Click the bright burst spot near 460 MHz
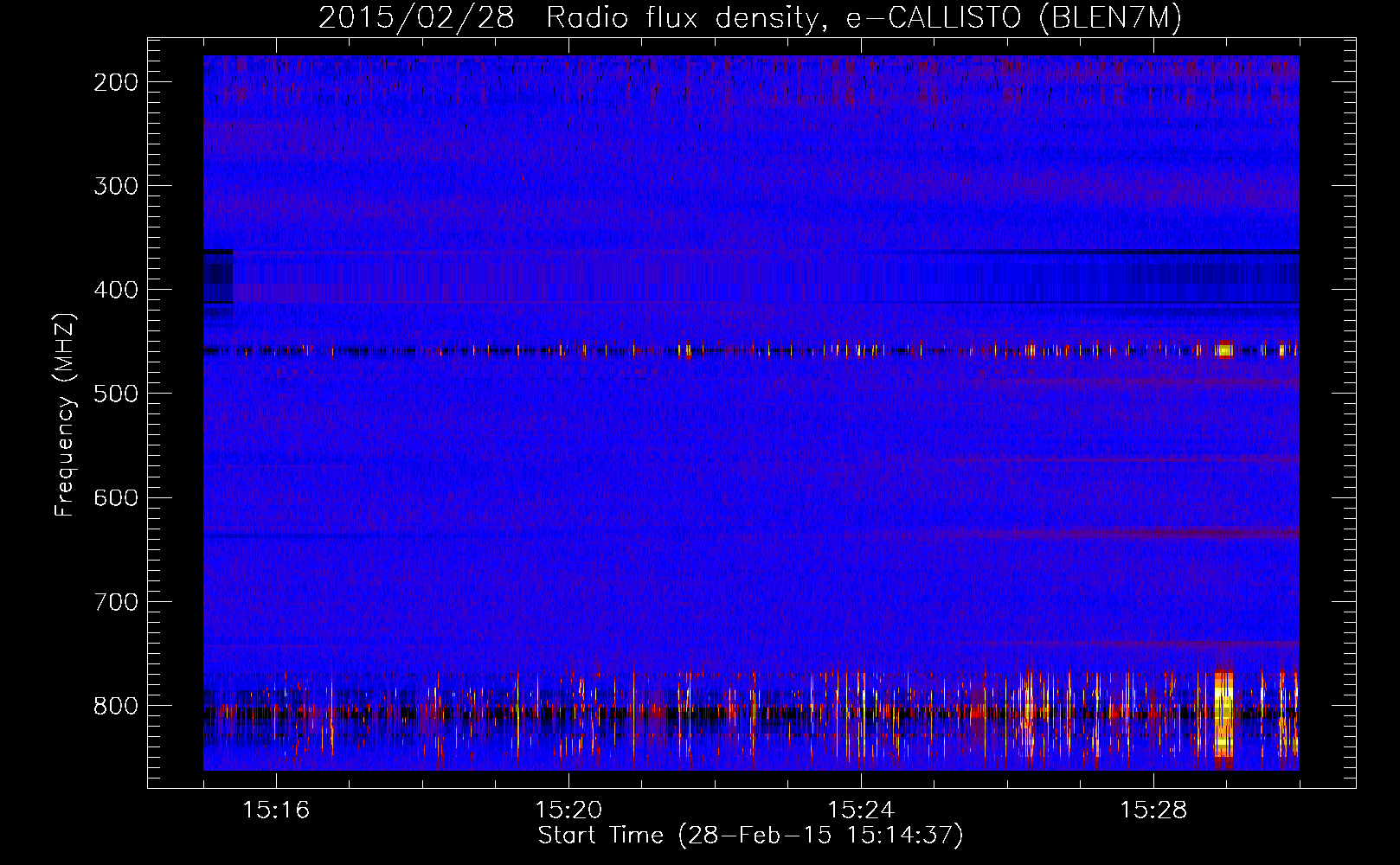 pos(1223,350)
